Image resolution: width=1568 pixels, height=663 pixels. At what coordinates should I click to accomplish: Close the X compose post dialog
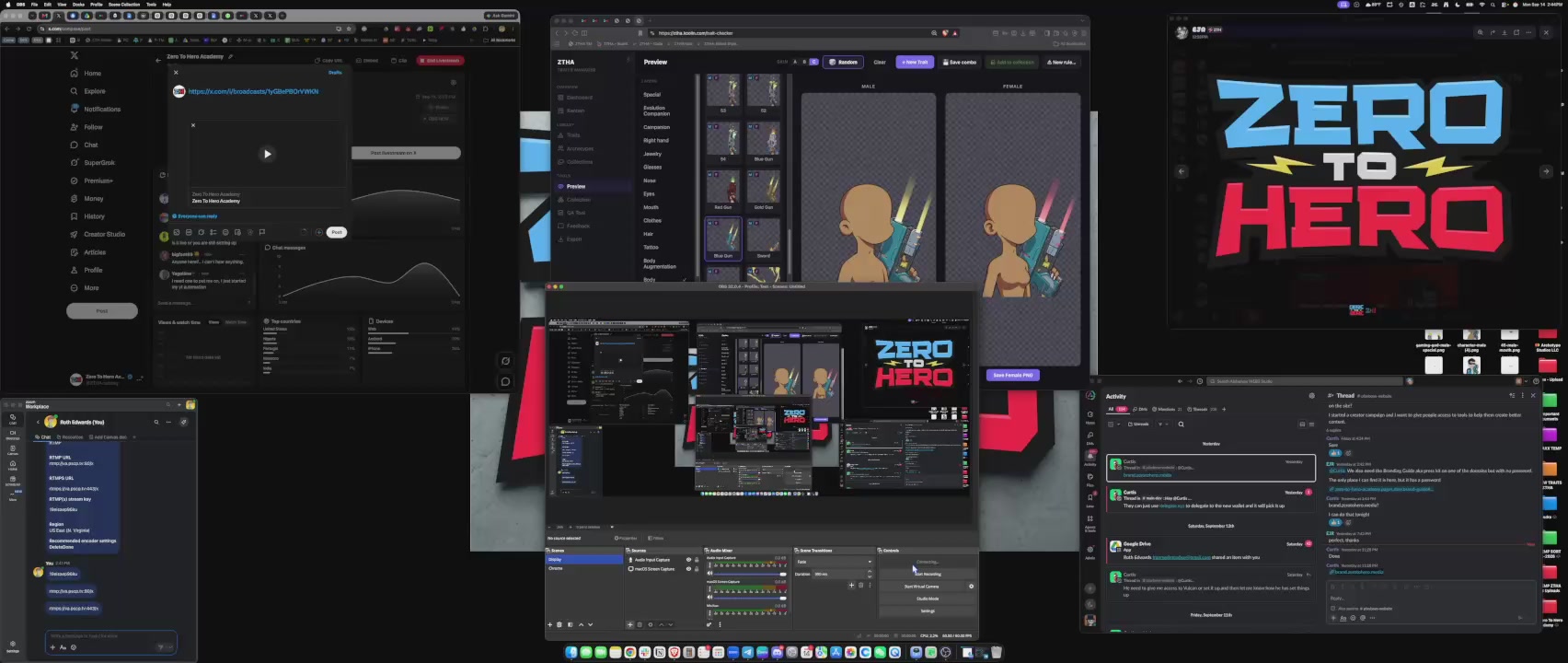click(176, 72)
